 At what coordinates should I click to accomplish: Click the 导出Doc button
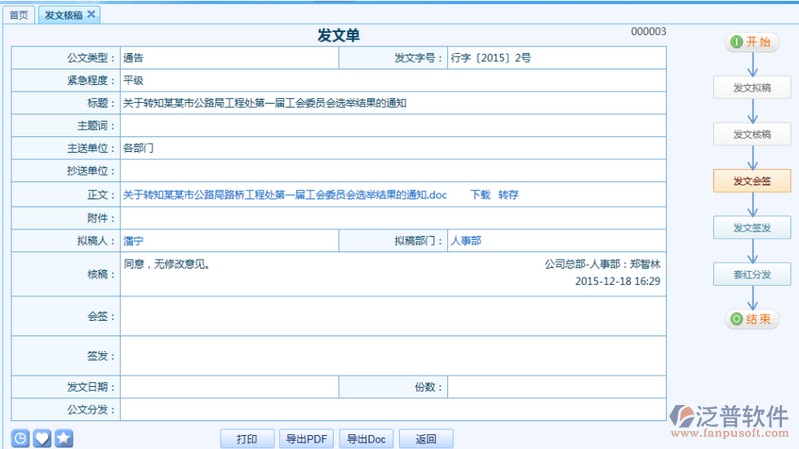tap(367, 439)
